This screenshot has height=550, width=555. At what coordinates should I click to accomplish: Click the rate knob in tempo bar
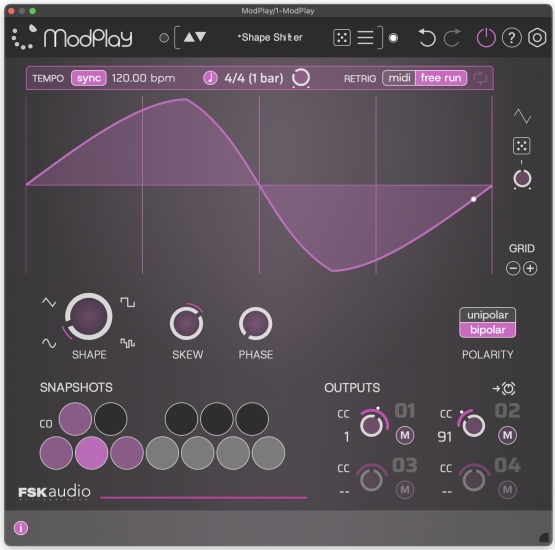tap(301, 78)
